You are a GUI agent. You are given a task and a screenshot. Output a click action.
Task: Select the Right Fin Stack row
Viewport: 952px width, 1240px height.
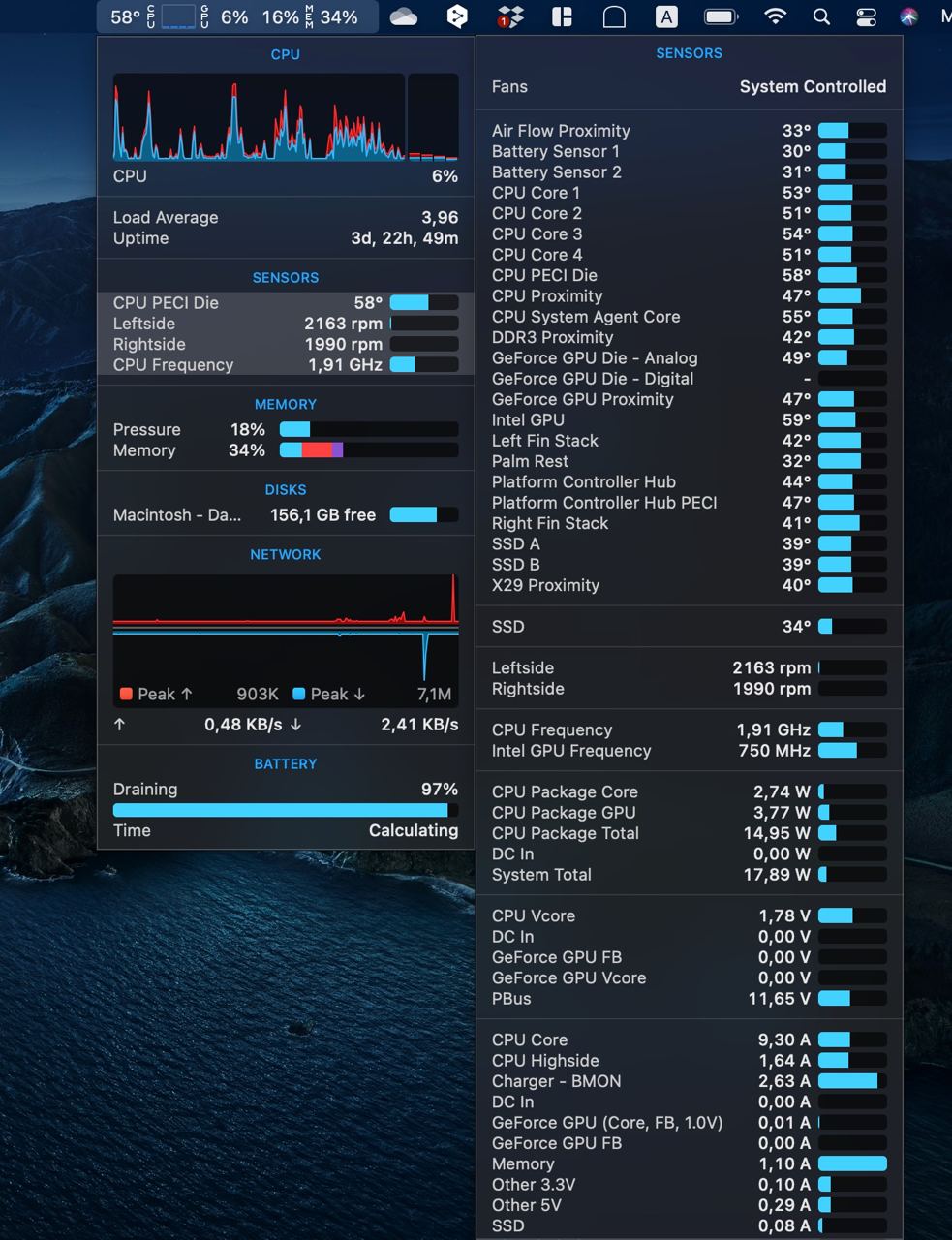[689, 523]
